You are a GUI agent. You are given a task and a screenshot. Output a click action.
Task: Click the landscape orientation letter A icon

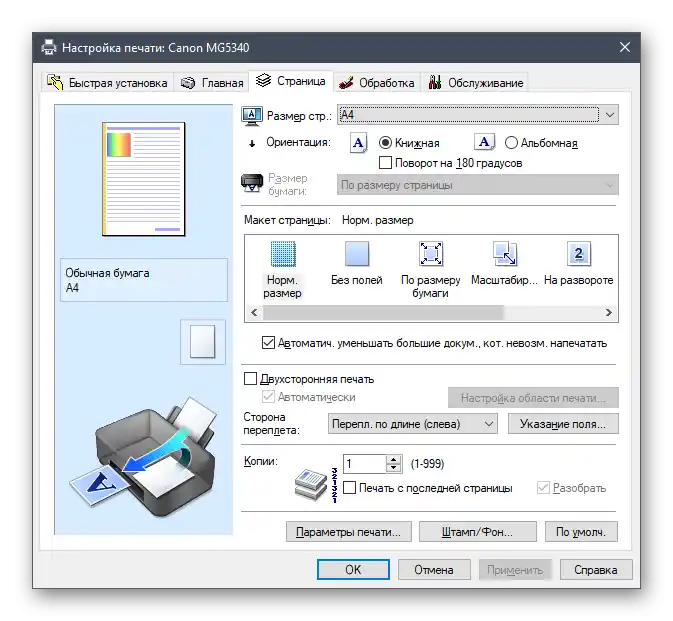tap(484, 142)
